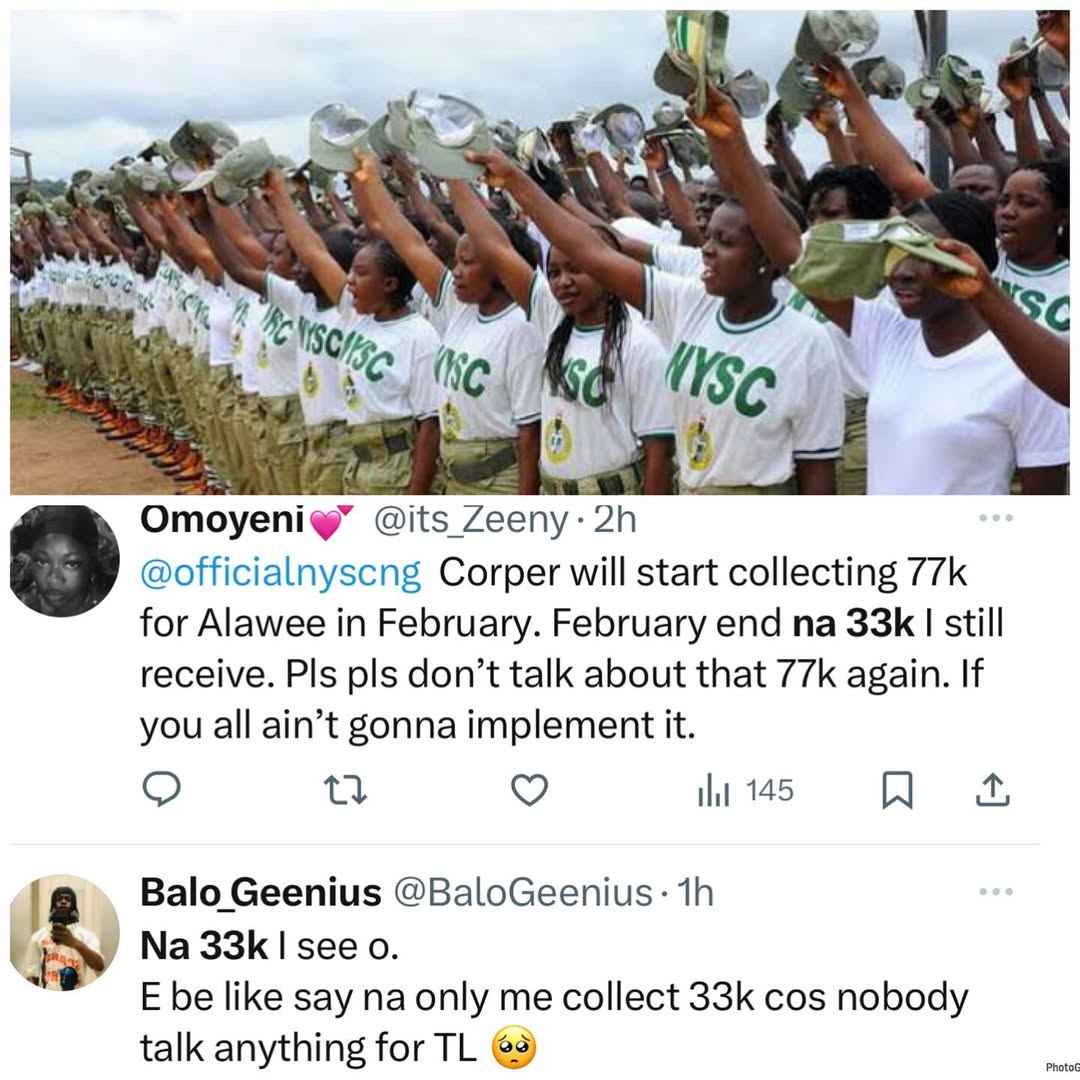Reply to Omoyeni's tweet via comment icon
Image resolution: width=1080 pixels, height=1080 pixels.
(161, 789)
